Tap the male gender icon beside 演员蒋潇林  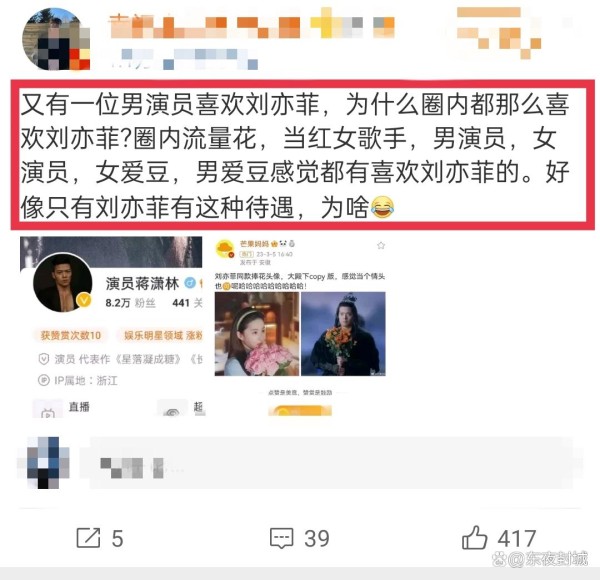tap(190, 283)
